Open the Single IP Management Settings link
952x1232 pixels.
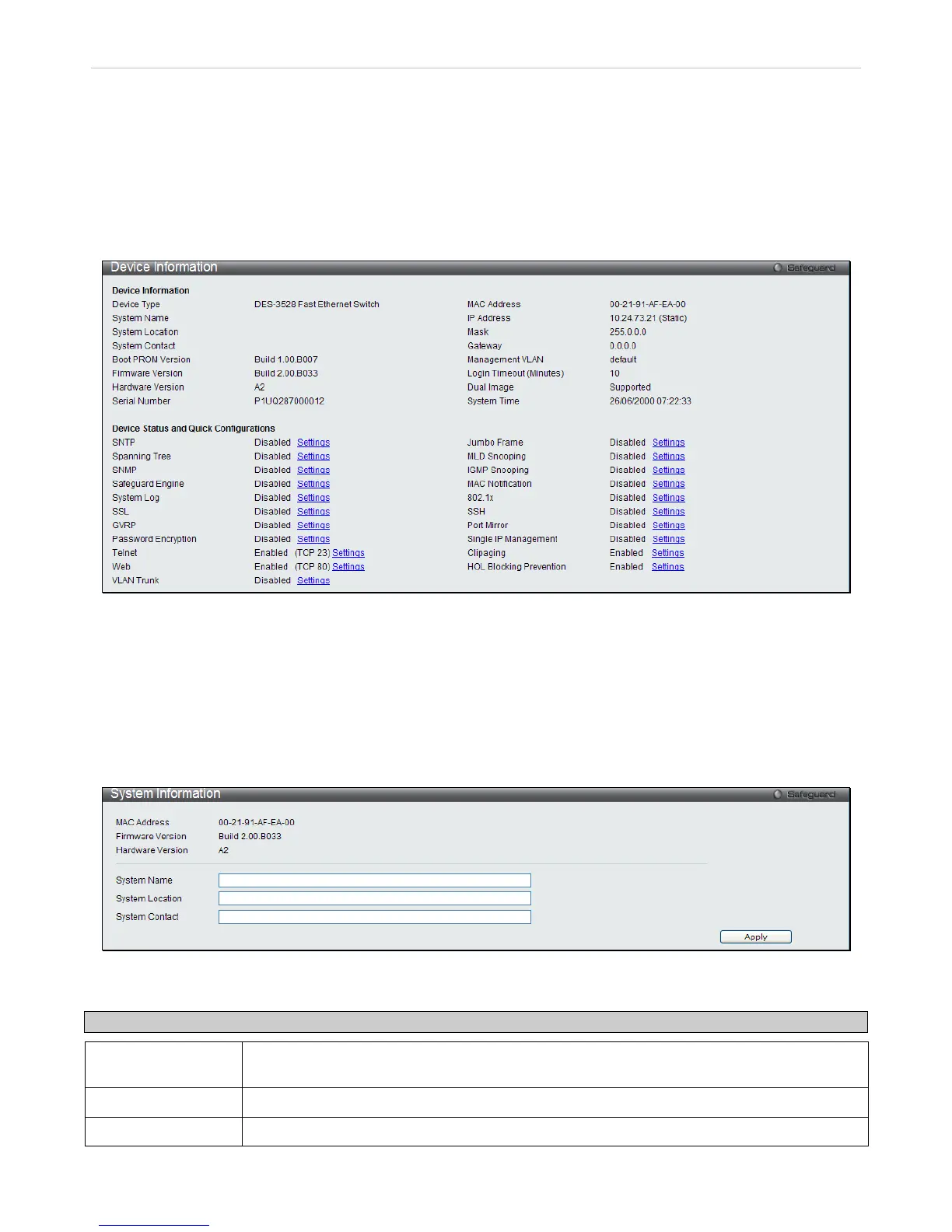[669, 539]
